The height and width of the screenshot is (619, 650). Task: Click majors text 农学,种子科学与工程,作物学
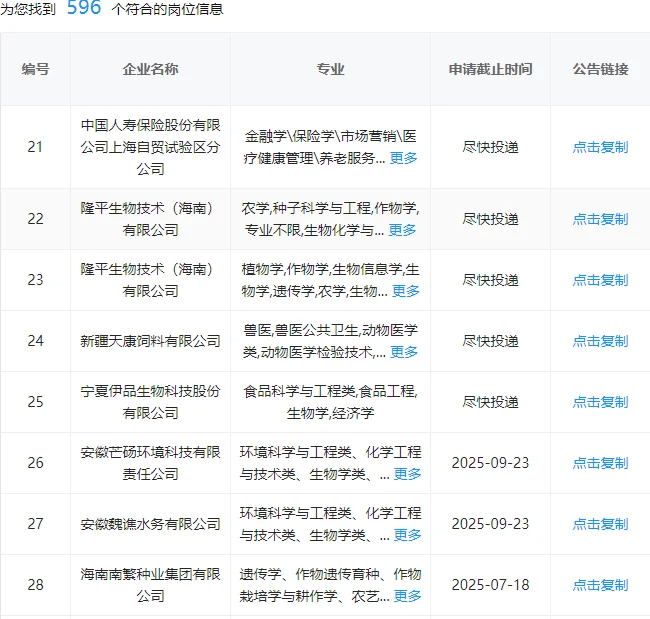point(330,208)
